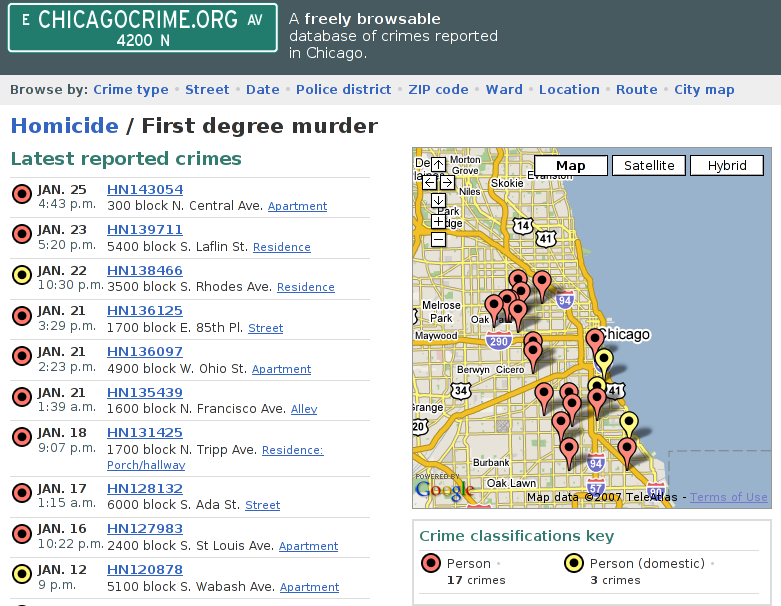
Task: Open crime report HN131425
Action: pos(145,433)
